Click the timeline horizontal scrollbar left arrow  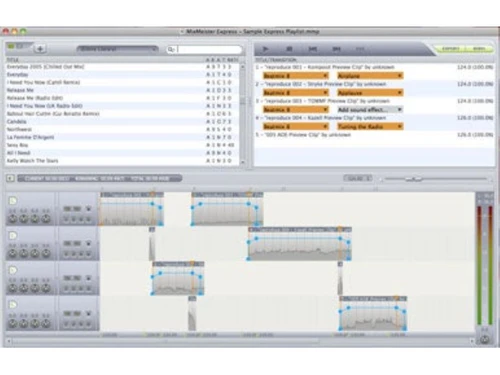pos(9,341)
